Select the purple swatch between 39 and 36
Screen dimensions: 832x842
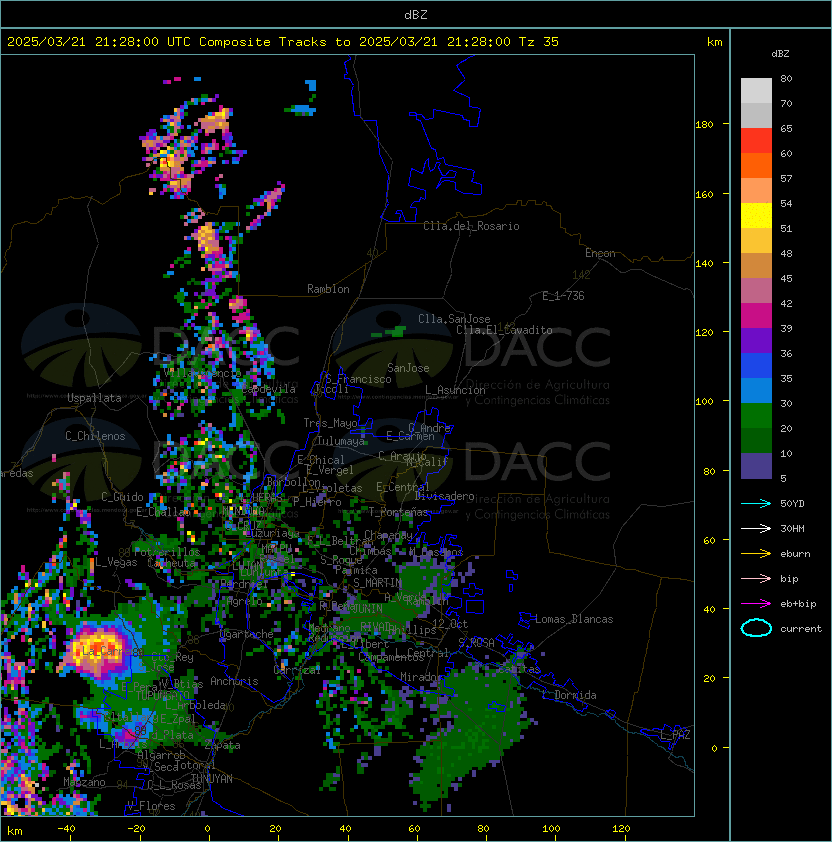coord(756,340)
